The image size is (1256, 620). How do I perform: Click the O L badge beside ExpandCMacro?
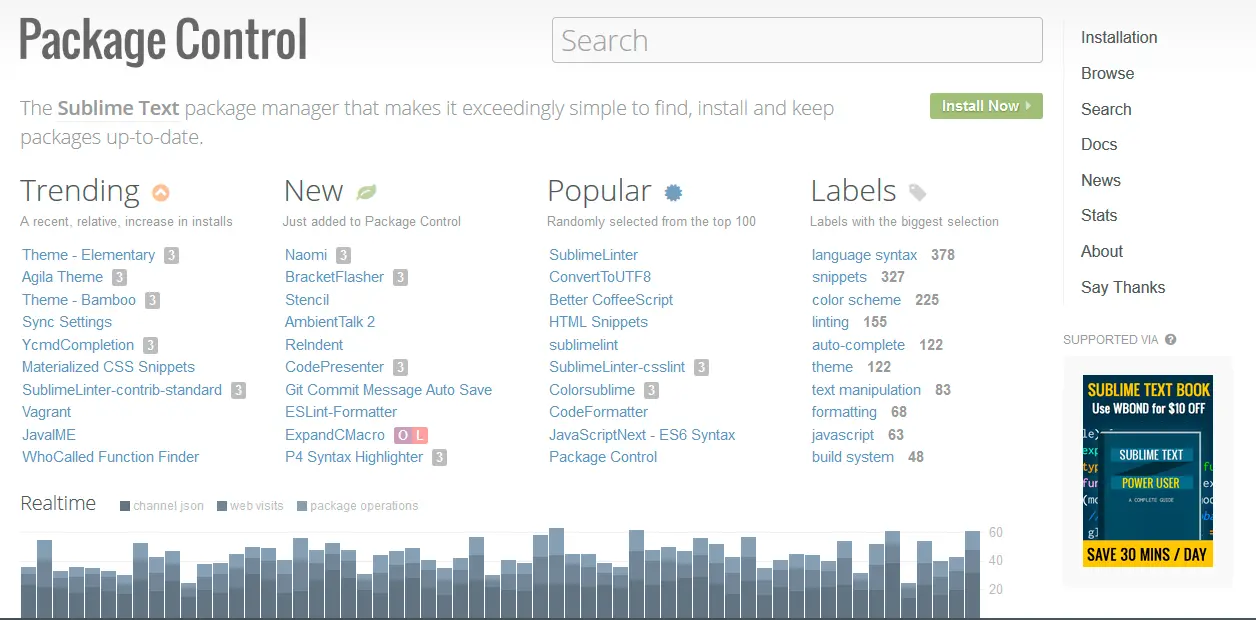pos(410,435)
